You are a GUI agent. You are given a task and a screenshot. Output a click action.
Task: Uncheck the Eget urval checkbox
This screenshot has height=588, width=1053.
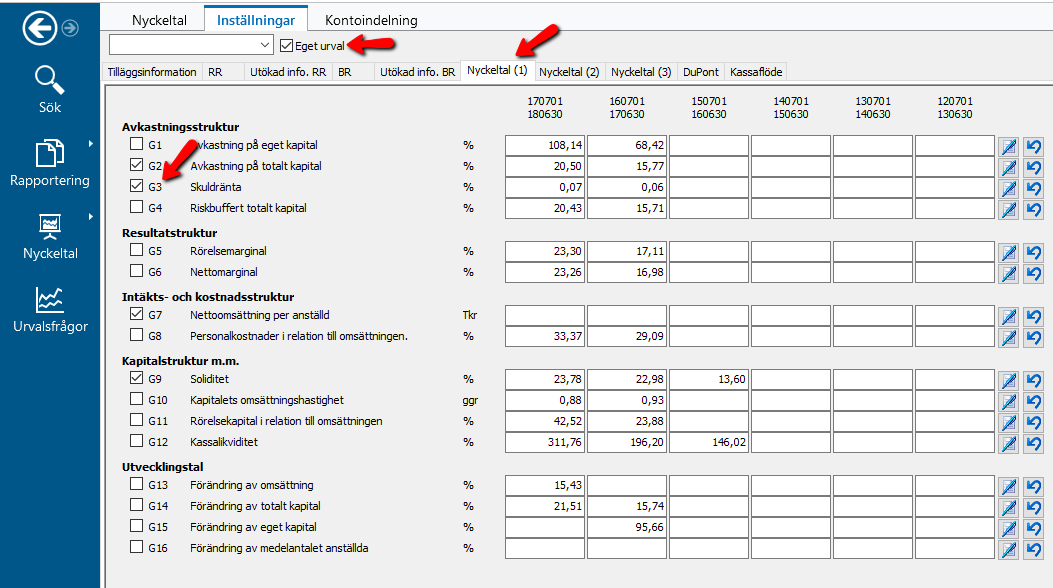(x=287, y=46)
